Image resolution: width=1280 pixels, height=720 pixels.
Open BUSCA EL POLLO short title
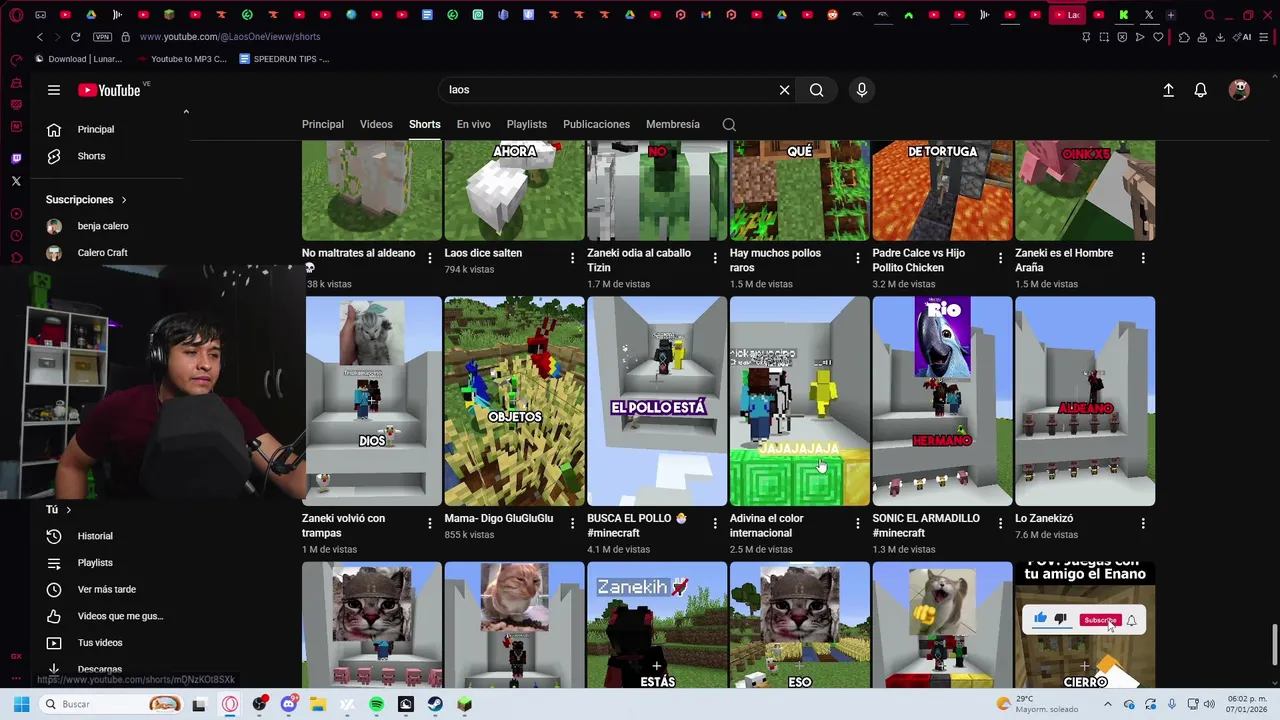click(x=635, y=526)
